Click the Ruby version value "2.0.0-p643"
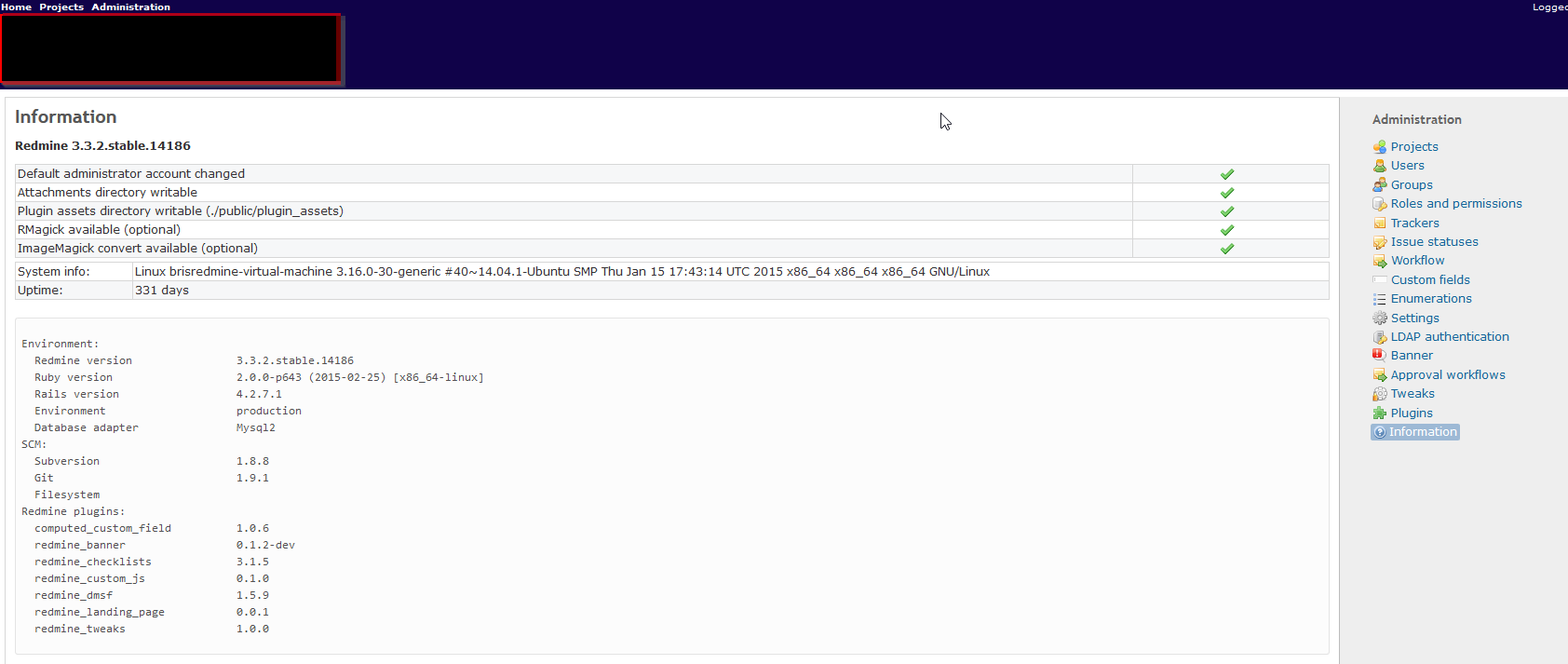This screenshot has width=1568, height=664. (269, 378)
